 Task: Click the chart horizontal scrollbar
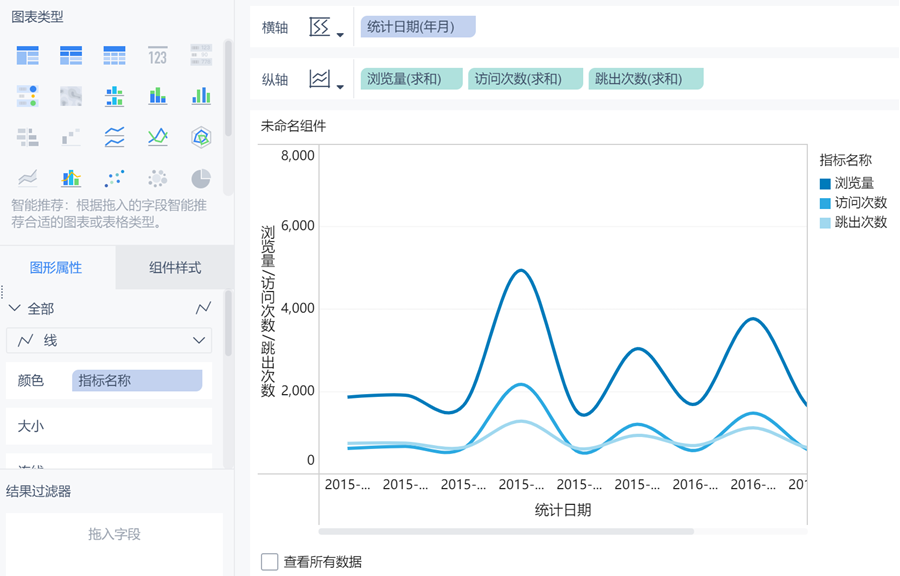click(x=506, y=531)
